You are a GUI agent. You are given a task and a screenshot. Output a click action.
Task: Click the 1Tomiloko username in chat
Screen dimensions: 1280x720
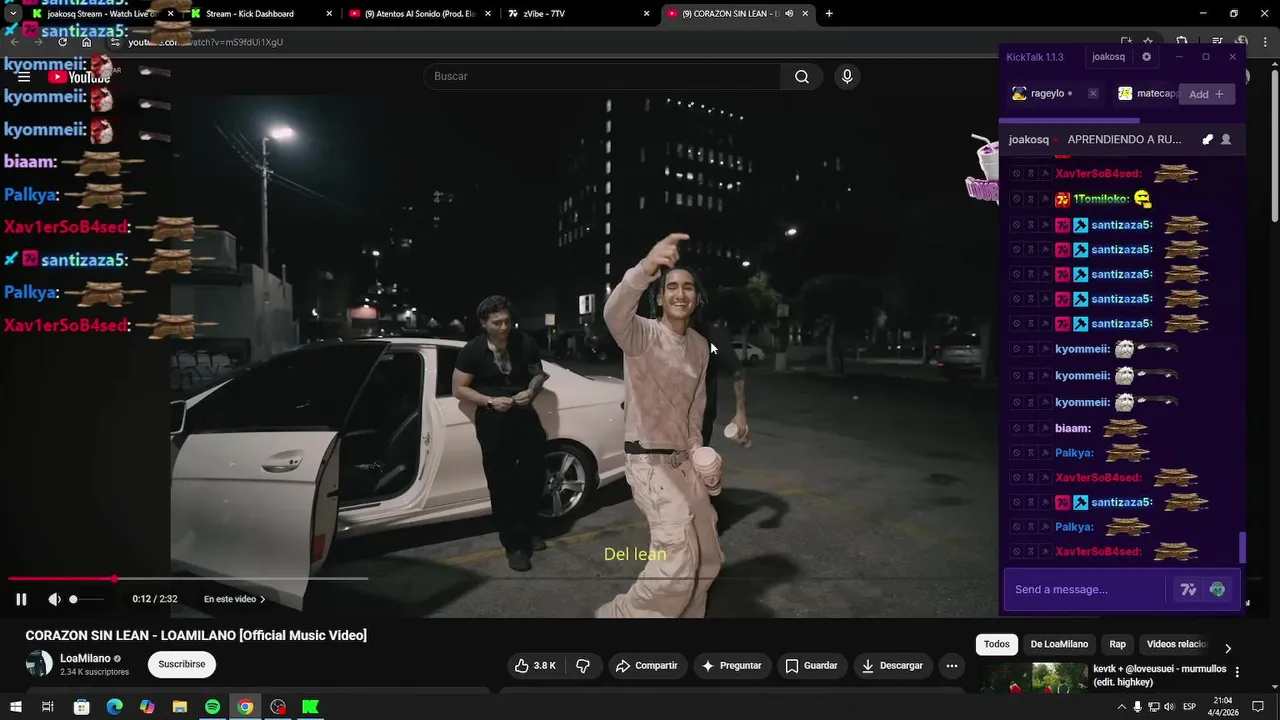point(1101,199)
